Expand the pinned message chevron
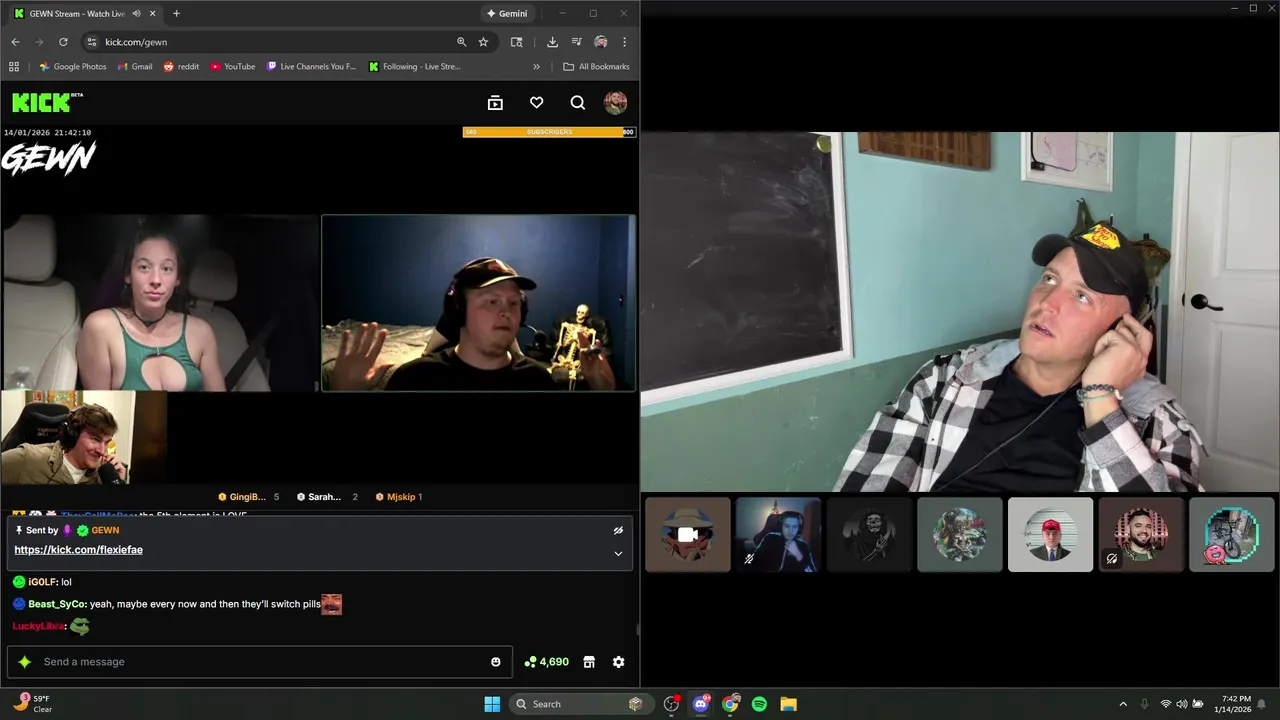Viewport: 1280px width, 720px height. click(618, 553)
